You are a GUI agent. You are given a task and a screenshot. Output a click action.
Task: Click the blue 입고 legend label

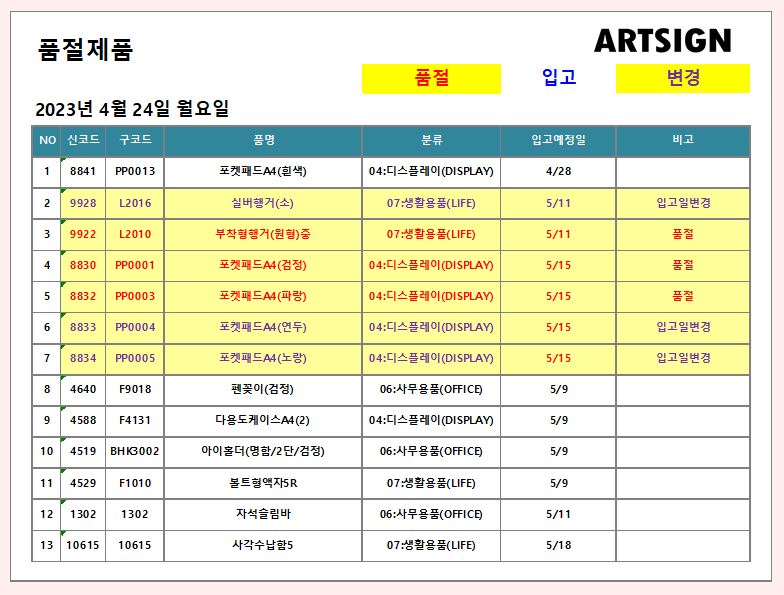[558, 78]
